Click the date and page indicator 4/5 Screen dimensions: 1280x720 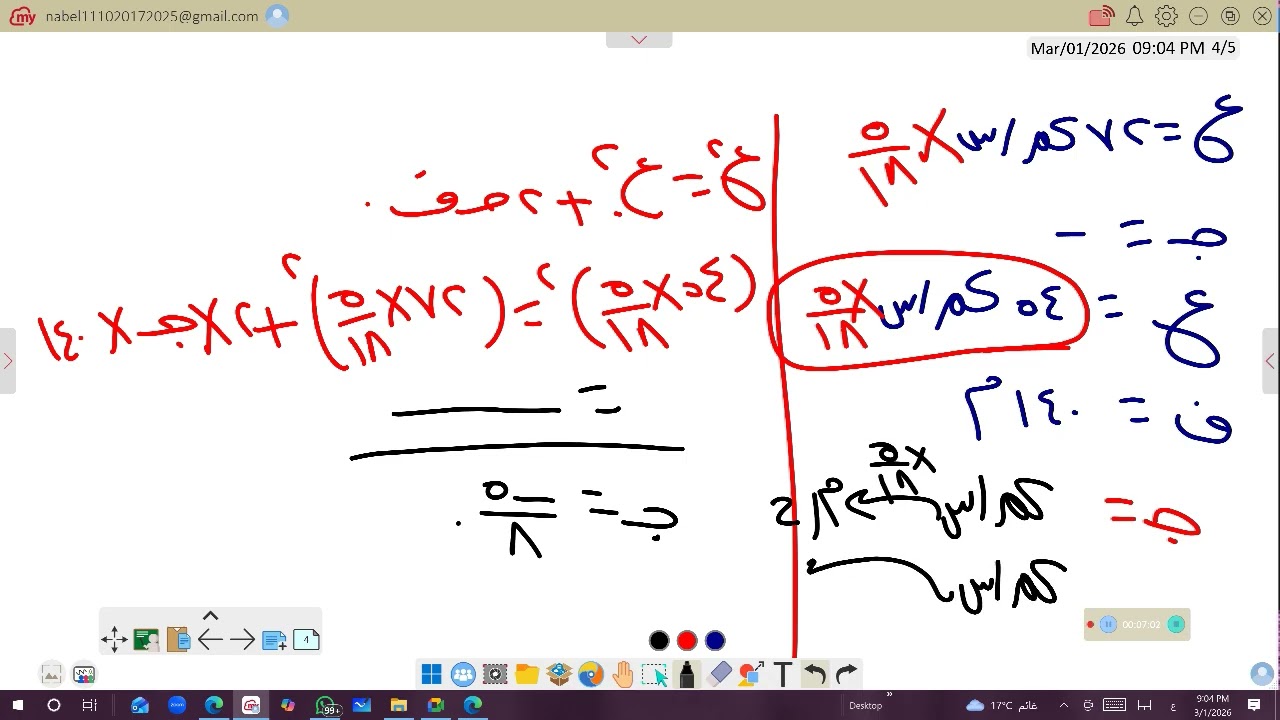[x=1133, y=48]
